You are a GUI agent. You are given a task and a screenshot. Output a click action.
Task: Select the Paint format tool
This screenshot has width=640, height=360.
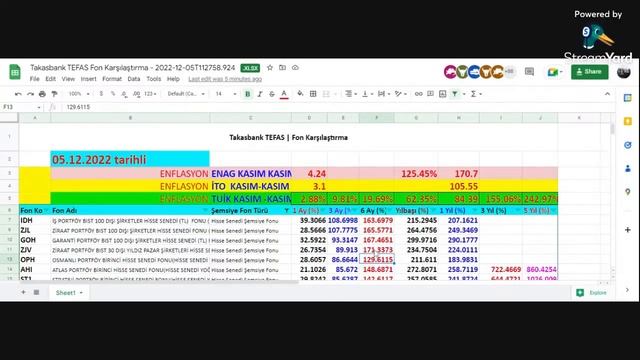tap(54, 94)
